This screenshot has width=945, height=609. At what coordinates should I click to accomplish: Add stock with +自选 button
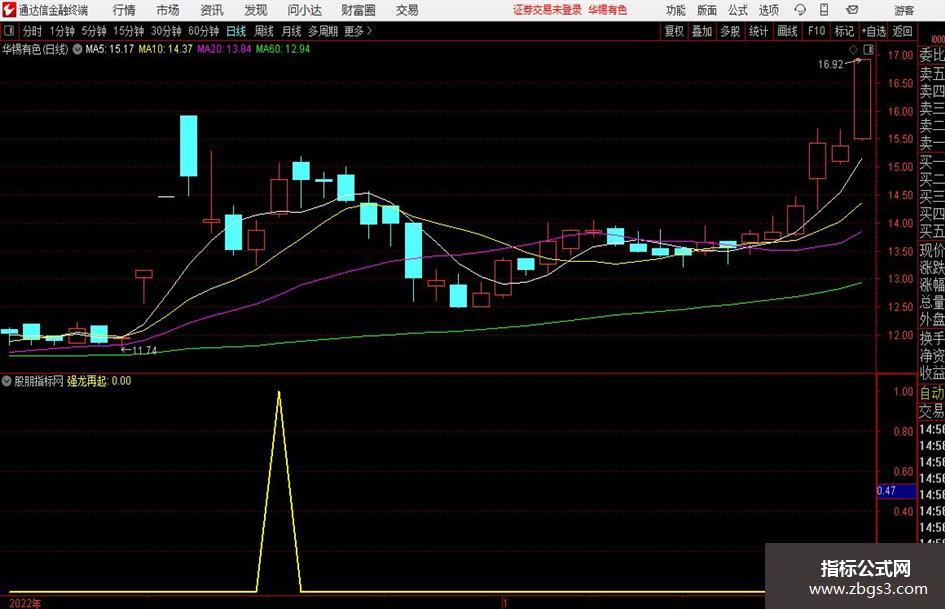(x=874, y=31)
